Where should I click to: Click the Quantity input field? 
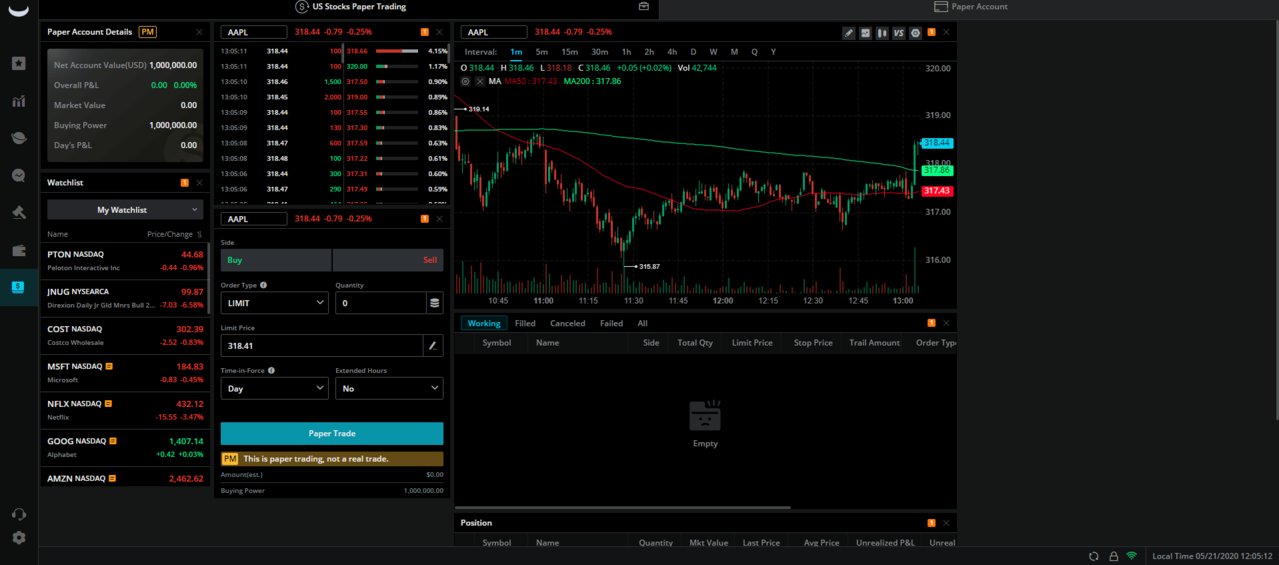(x=381, y=303)
